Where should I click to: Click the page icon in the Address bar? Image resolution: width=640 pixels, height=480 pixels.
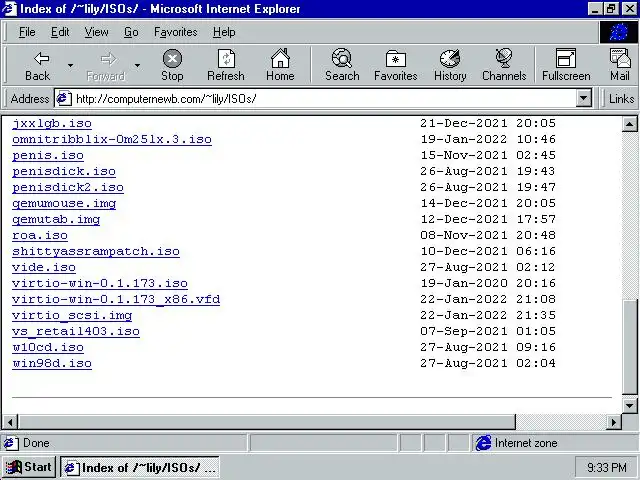click(64, 99)
